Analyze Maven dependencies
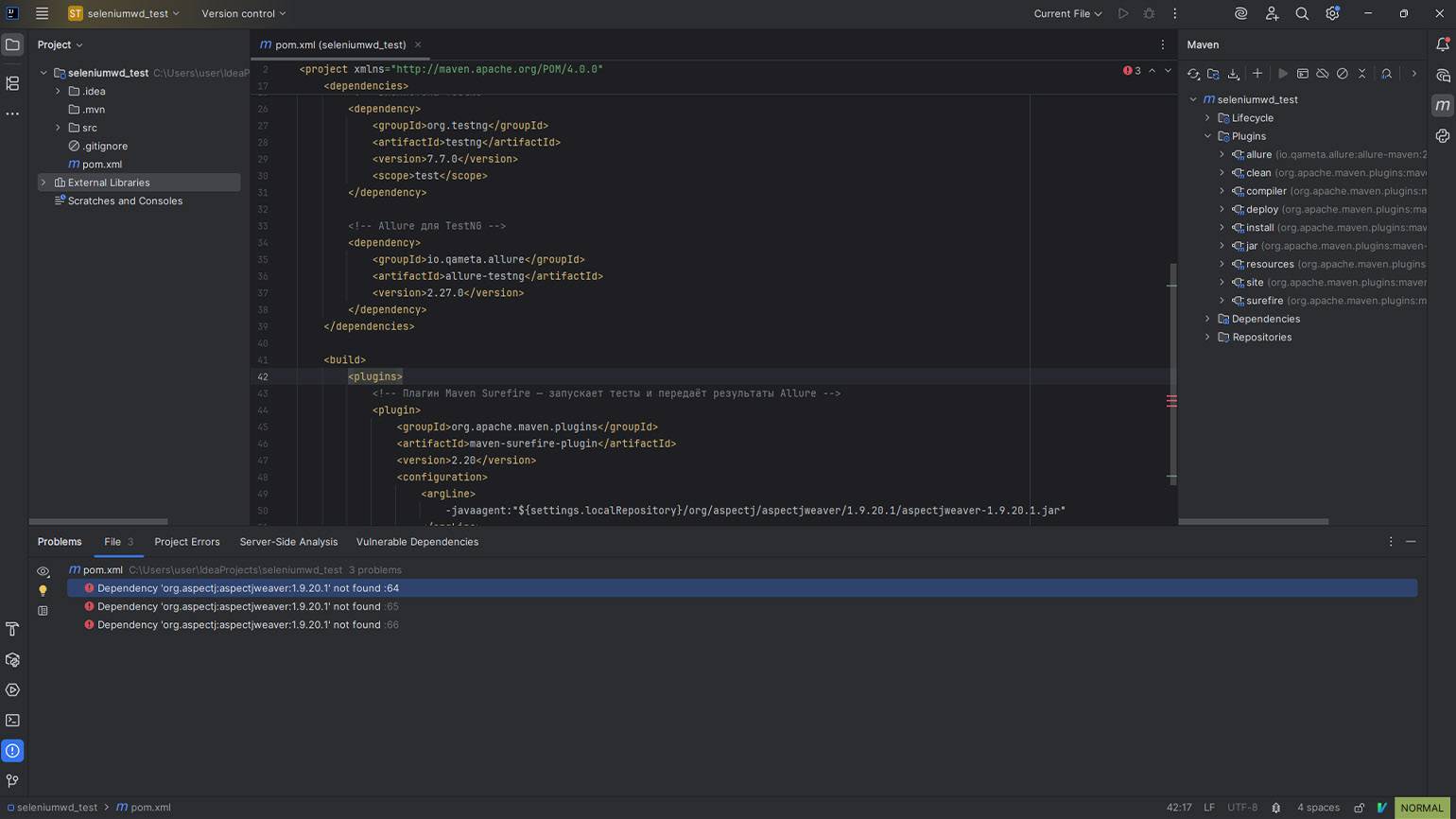The image size is (1456, 819). pos(1387,73)
